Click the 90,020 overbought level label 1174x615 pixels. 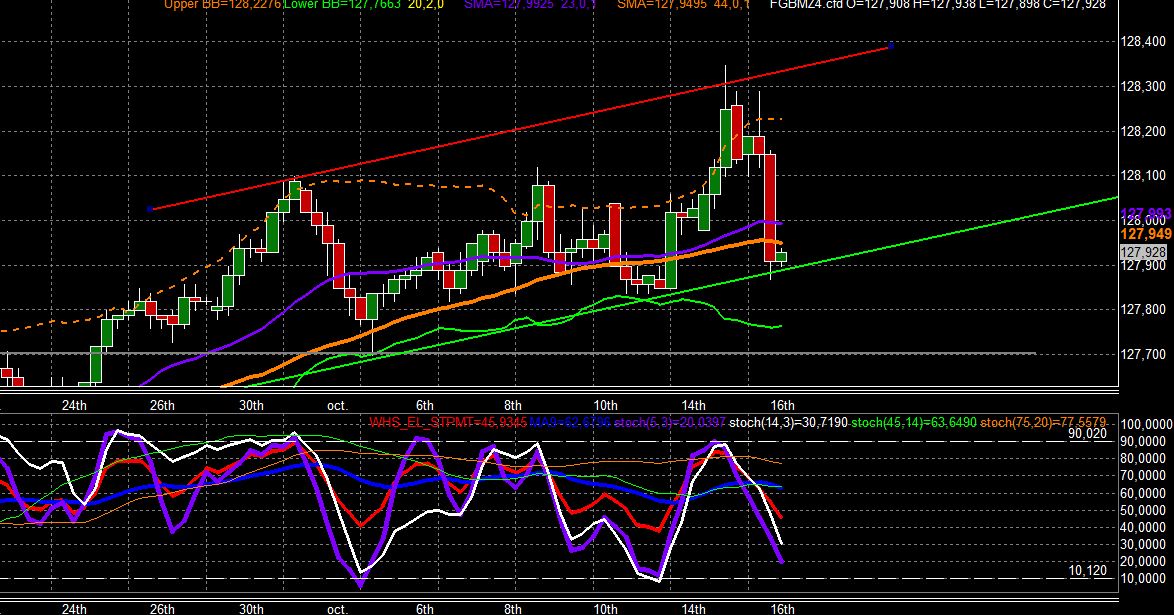1087,433
